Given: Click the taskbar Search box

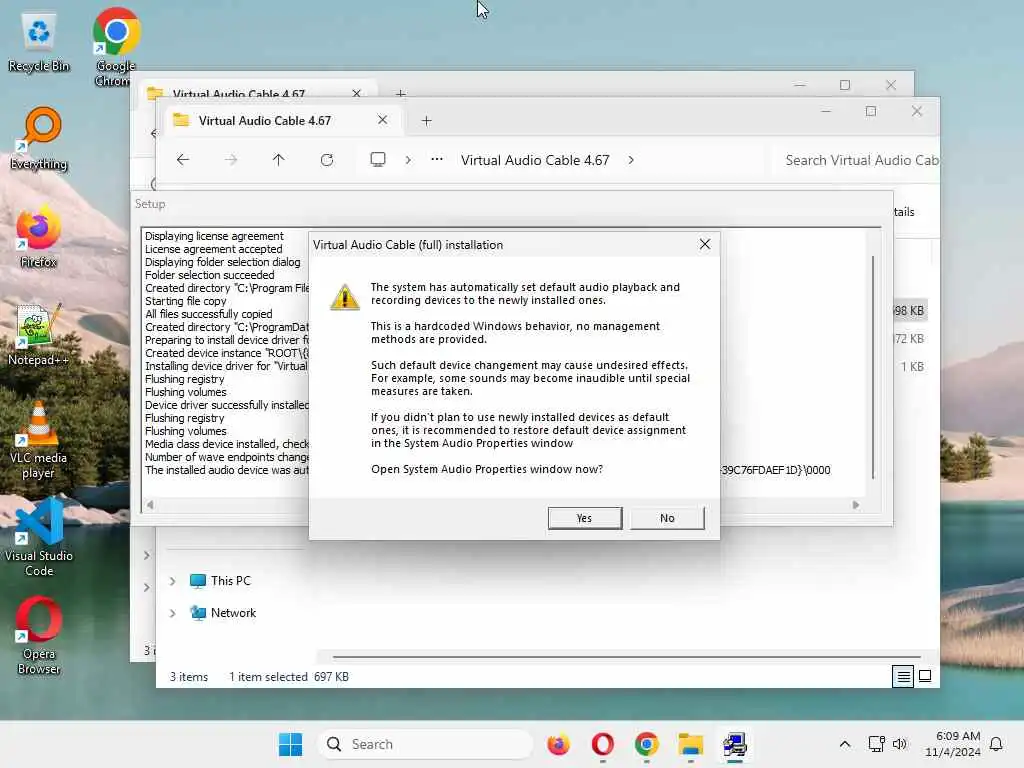Looking at the screenshot, I should pos(426,744).
